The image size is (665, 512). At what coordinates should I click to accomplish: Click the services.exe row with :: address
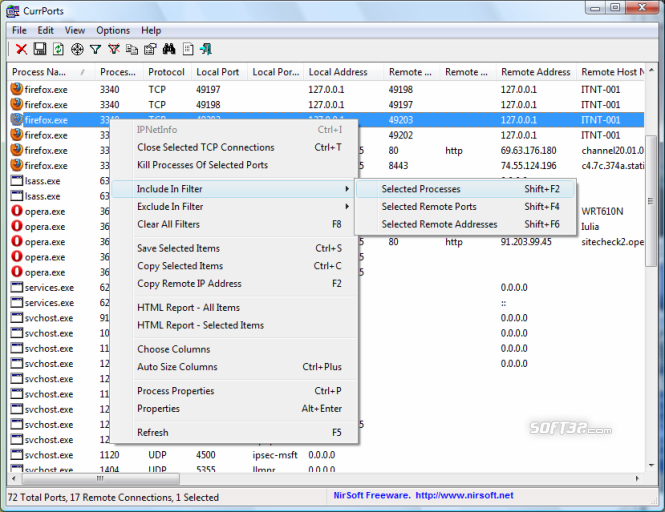coord(326,303)
